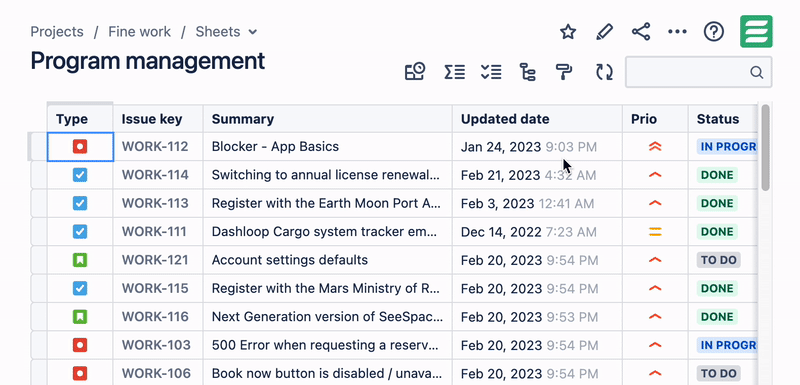Click IN PROGRESS status of WORK-103
This screenshot has width=800, height=385.
click(727, 345)
